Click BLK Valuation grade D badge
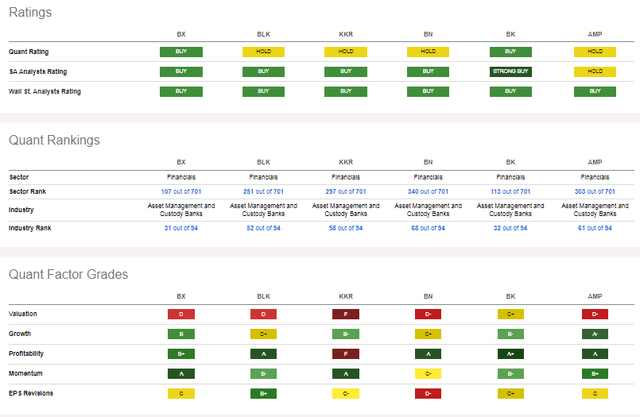This screenshot has width=640, height=417. [263, 314]
